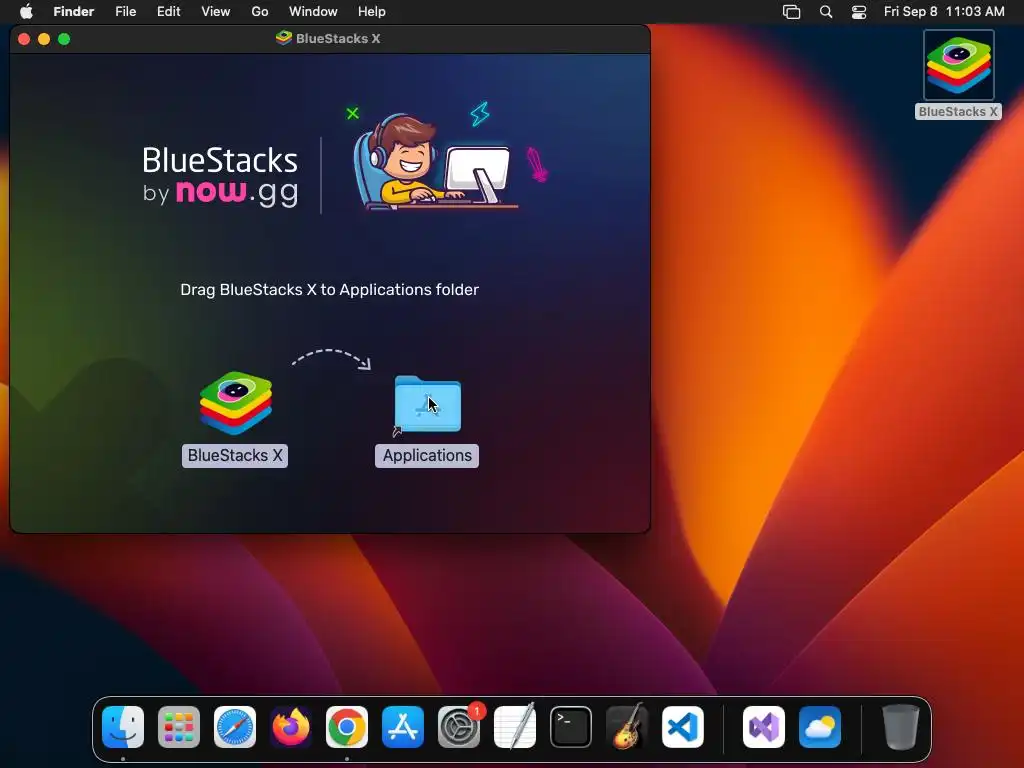Image resolution: width=1024 pixels, height=768 pixels.
Task: Open Finder from the dock
Action: click(x=123, y=727)
